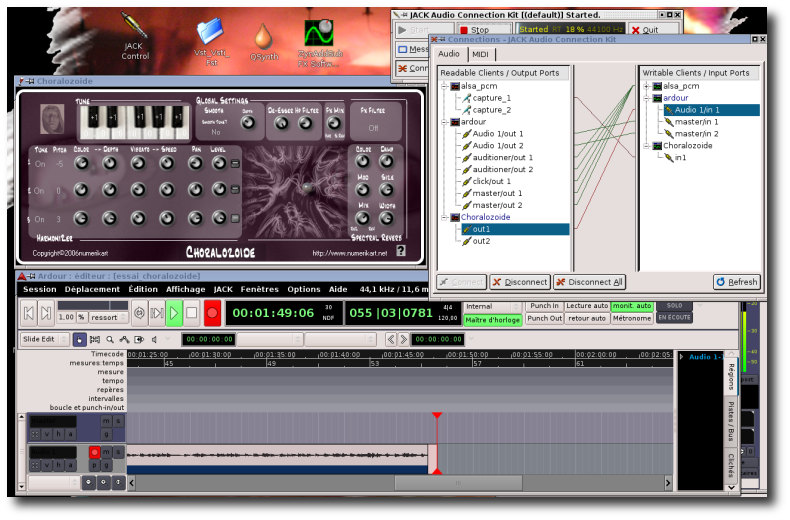This screenshot has width=790, height=520.
Task: Arm record on the Audio 1 track
Action: (94, 452)
